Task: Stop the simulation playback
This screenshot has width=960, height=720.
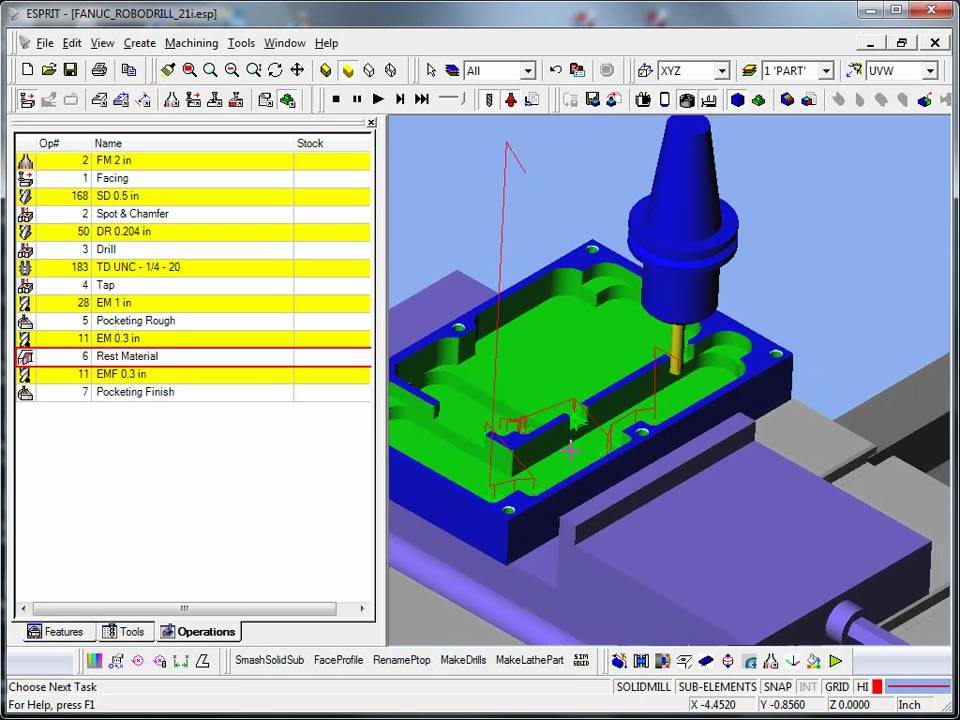Action: [x=336, y=99]
